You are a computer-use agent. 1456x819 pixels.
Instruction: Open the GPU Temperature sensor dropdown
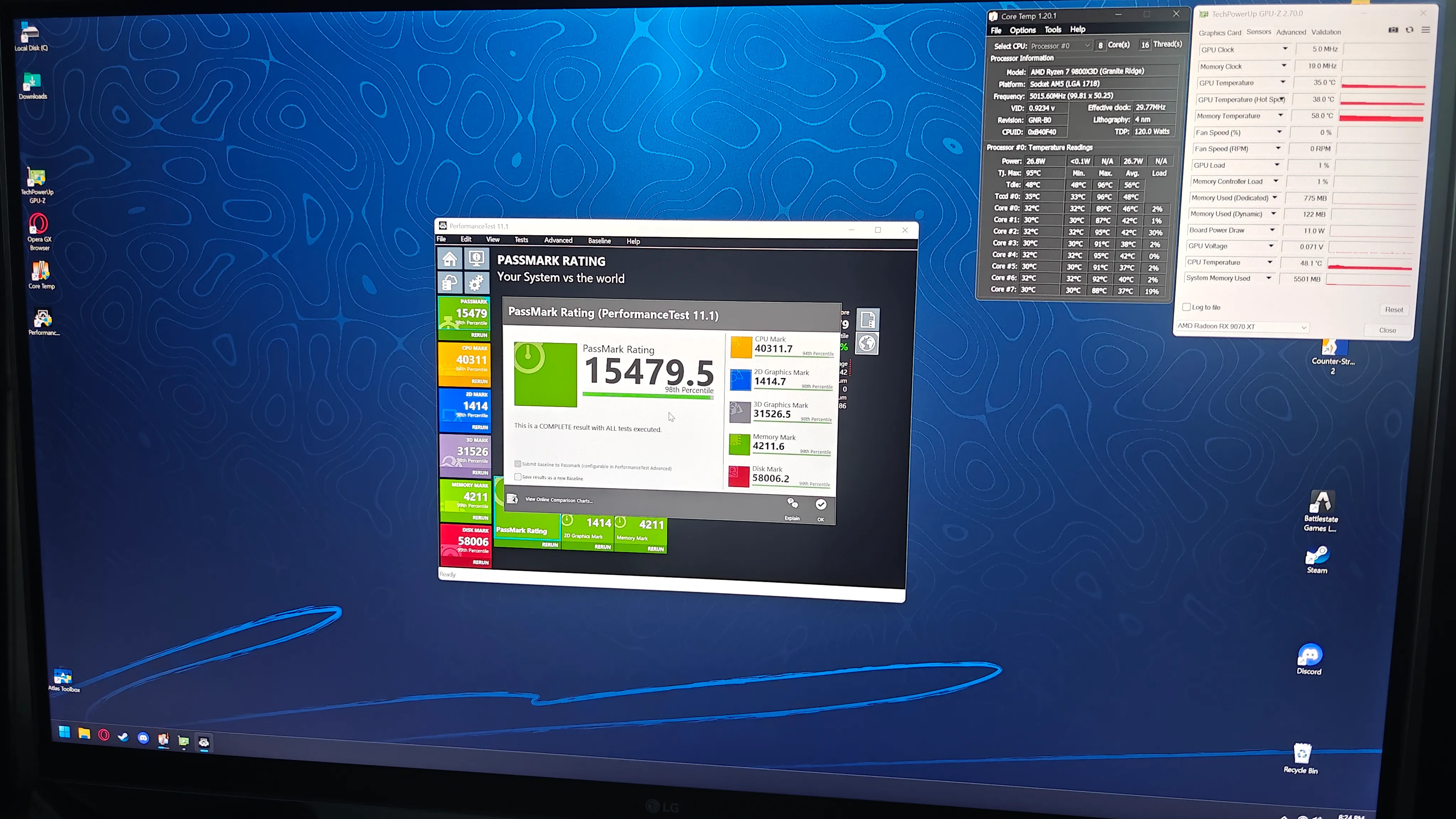(1283, 82)
